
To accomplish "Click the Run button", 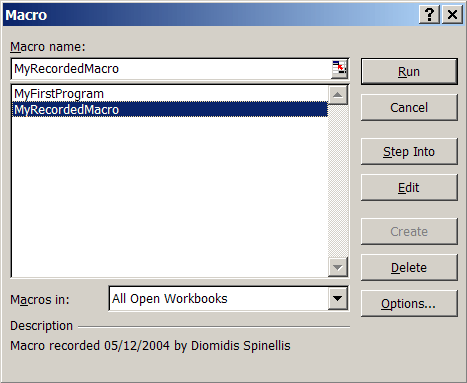I will (x=409, y=72).
